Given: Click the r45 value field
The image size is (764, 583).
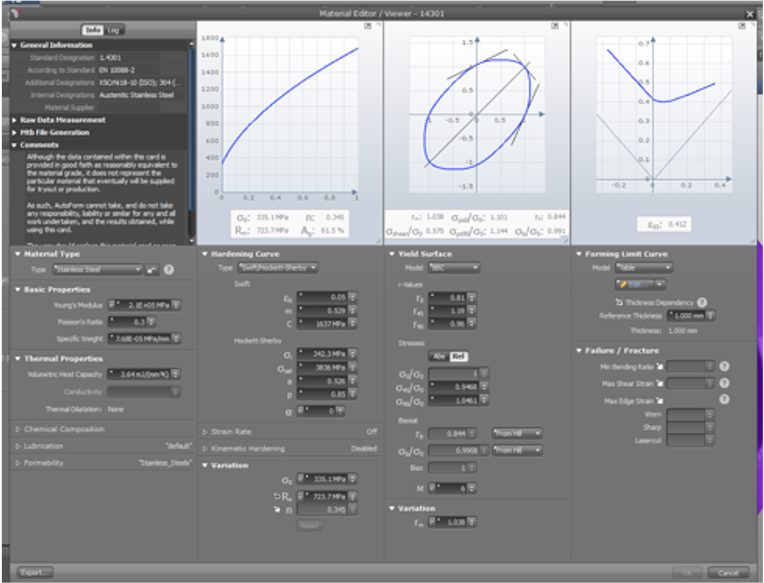Looking at the screenshot, I should [x=449, y=310].
